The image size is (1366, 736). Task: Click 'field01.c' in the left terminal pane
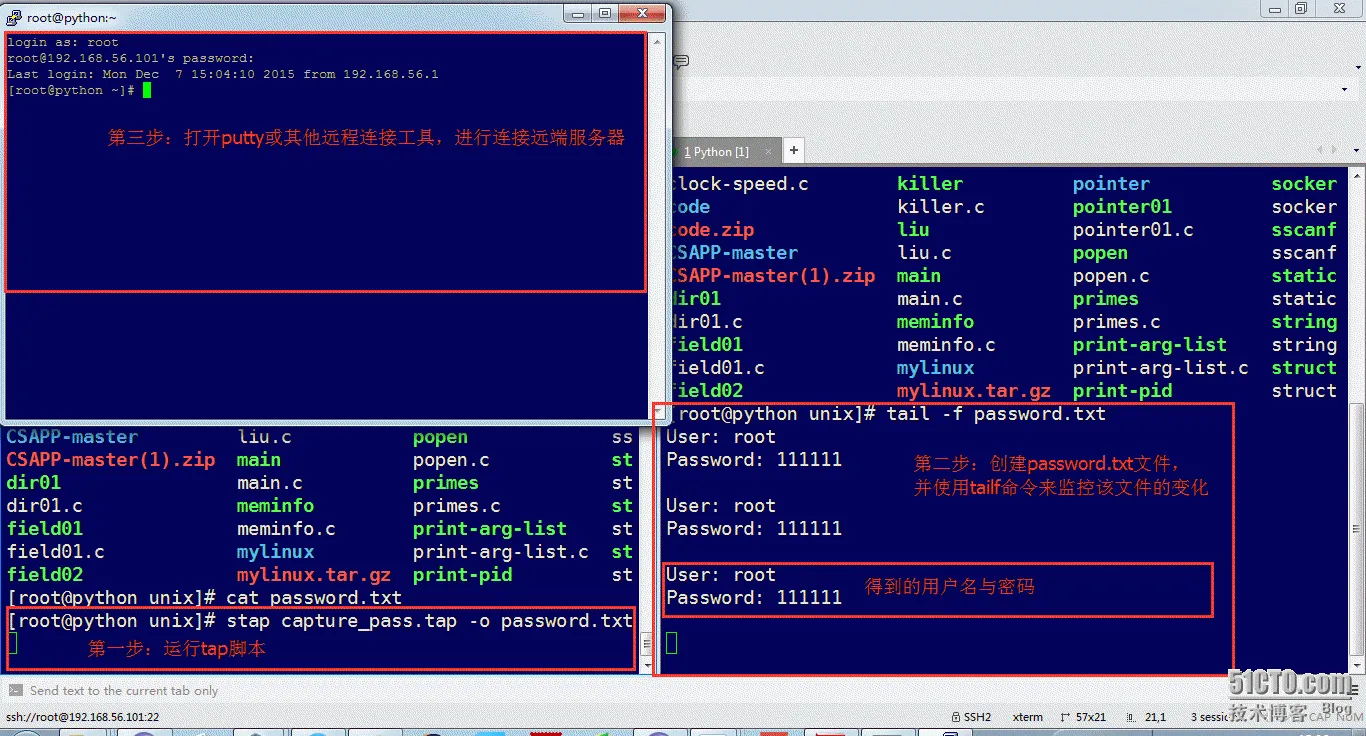(56, 552)
